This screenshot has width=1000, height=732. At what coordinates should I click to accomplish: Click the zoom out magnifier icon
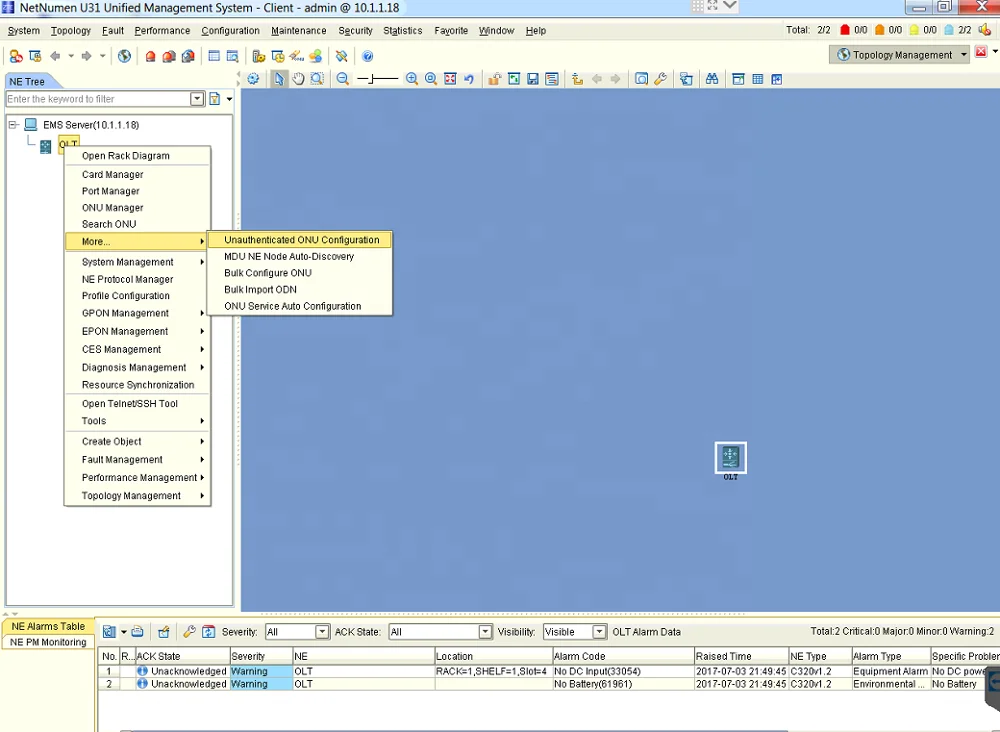coord(342,79)
